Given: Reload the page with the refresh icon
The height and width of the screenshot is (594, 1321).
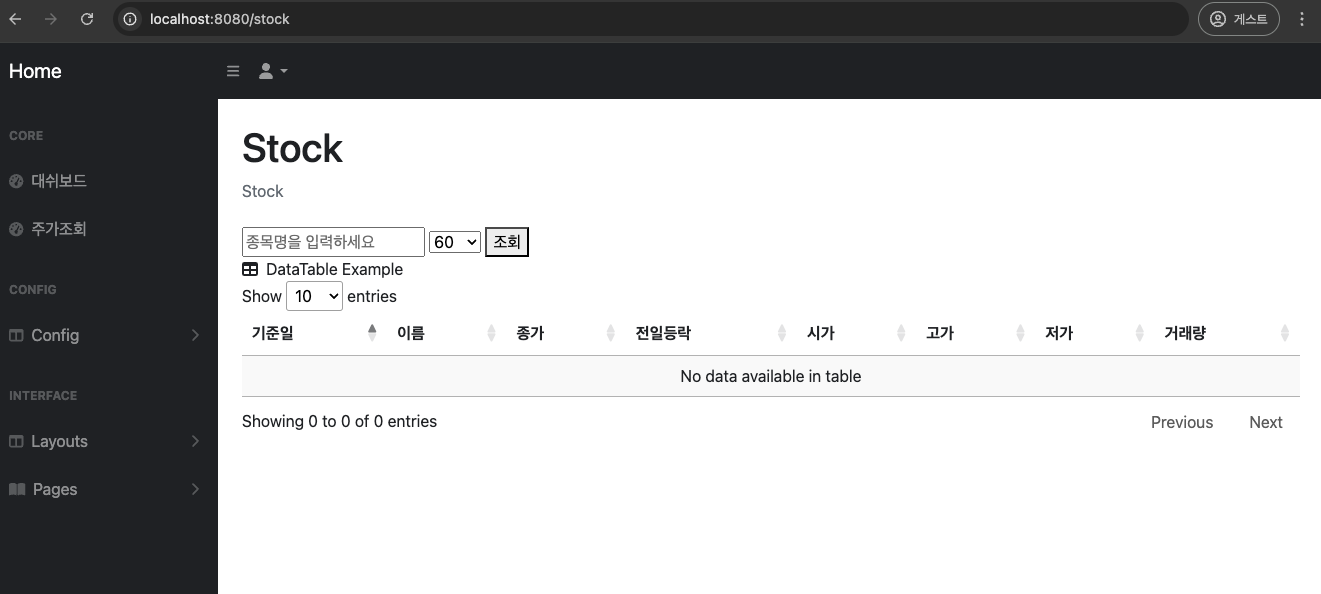Looking at the screenshot, I should pos(87,19).
